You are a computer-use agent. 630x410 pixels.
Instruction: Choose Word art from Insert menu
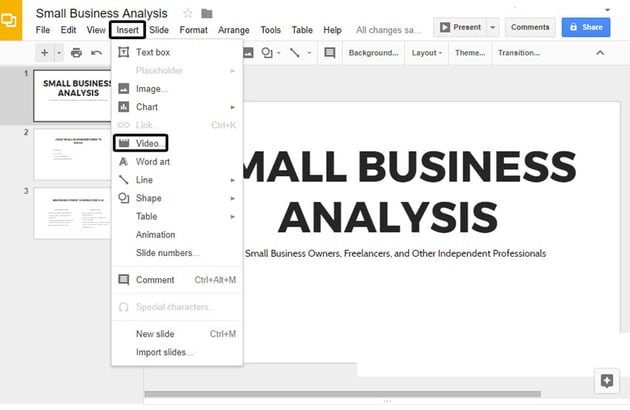tap(177, 162)
